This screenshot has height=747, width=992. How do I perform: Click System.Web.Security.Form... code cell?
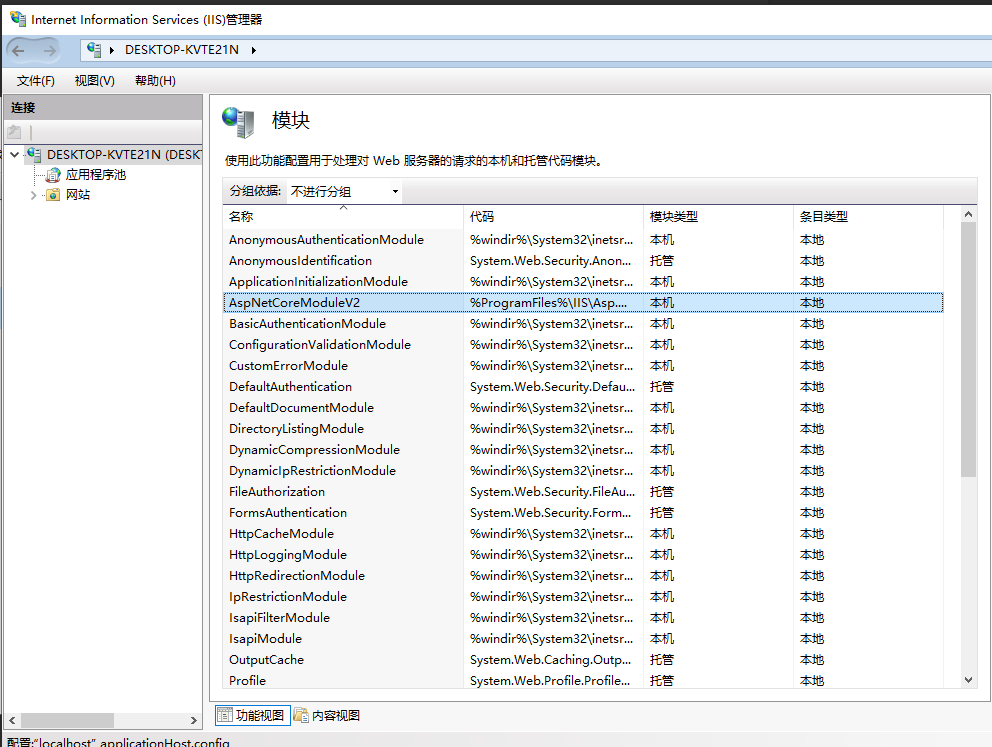pyautogui.click(x=550, y=512)
